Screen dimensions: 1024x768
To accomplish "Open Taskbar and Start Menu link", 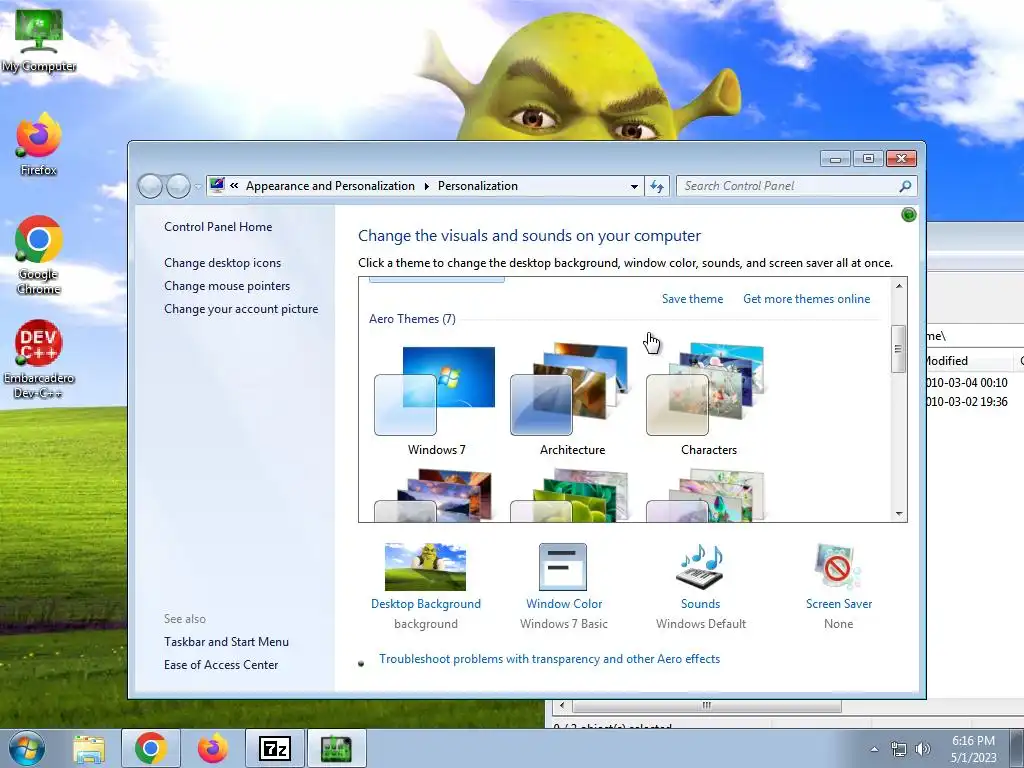I will click(x=227, y=642).
